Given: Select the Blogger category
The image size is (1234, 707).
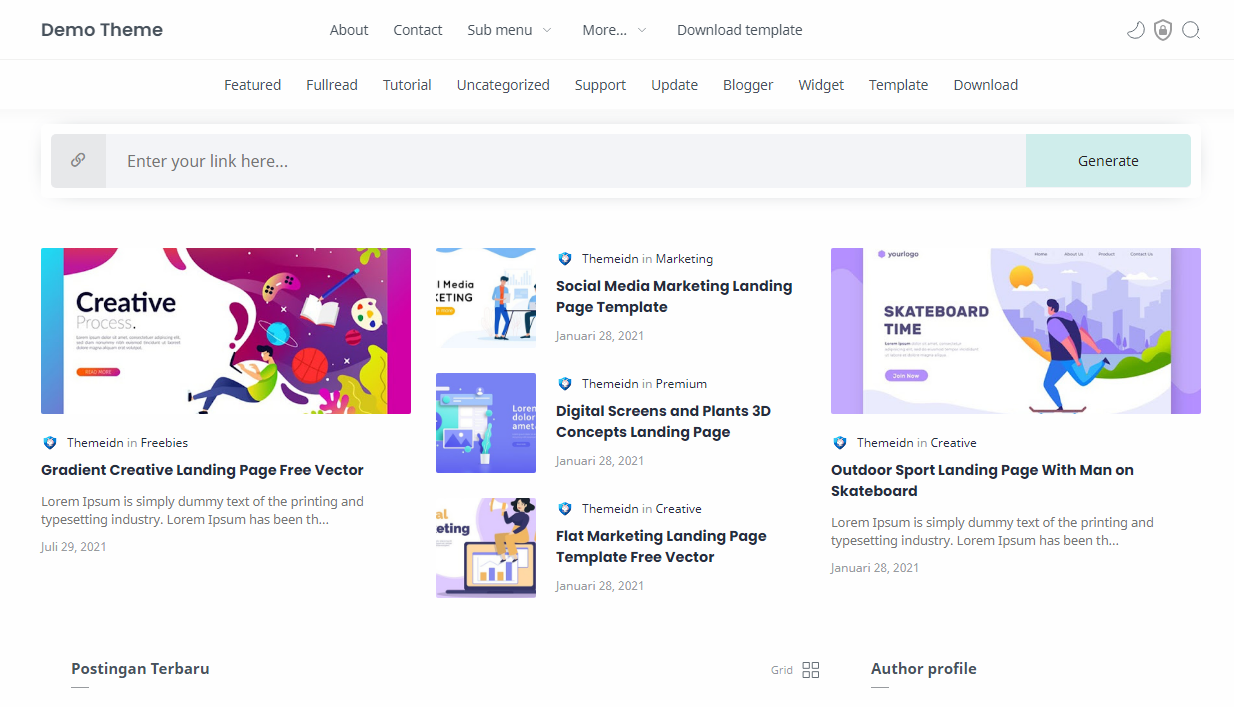Looking at the screenshot, I should (748, 85).
